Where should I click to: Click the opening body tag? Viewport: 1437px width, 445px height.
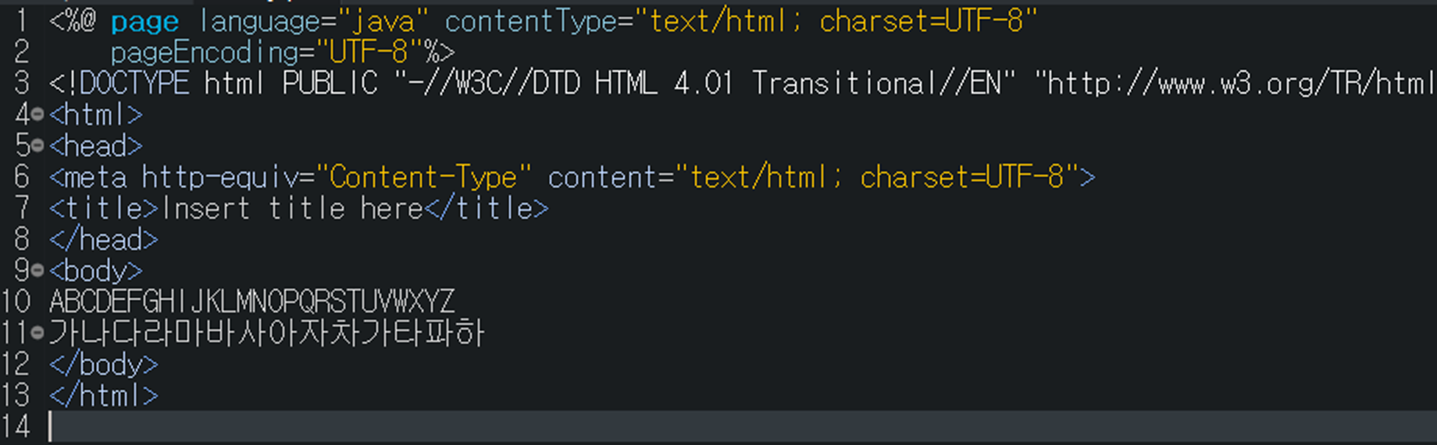coord(96,270)
